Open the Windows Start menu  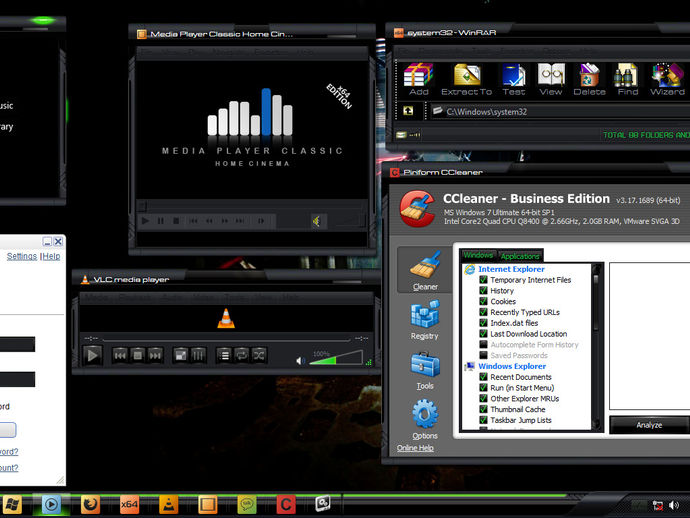pos(11,504)
